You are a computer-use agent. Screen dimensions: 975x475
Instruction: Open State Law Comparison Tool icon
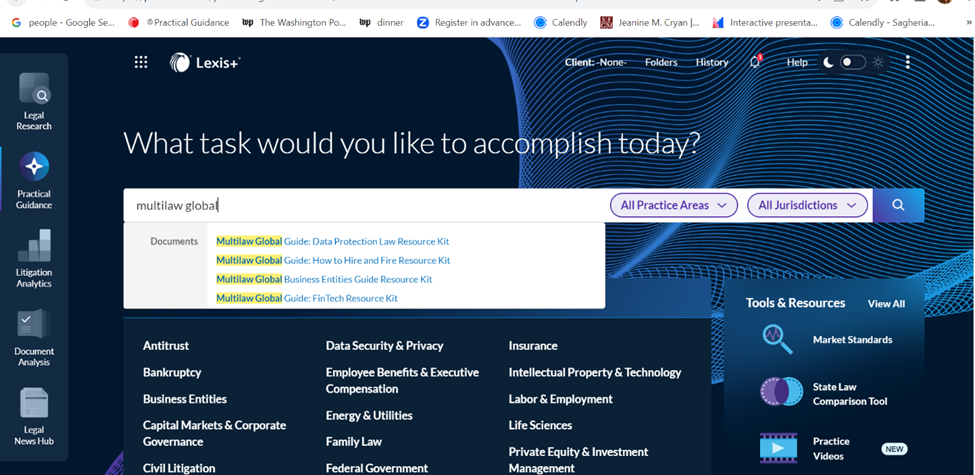[782, 392]
